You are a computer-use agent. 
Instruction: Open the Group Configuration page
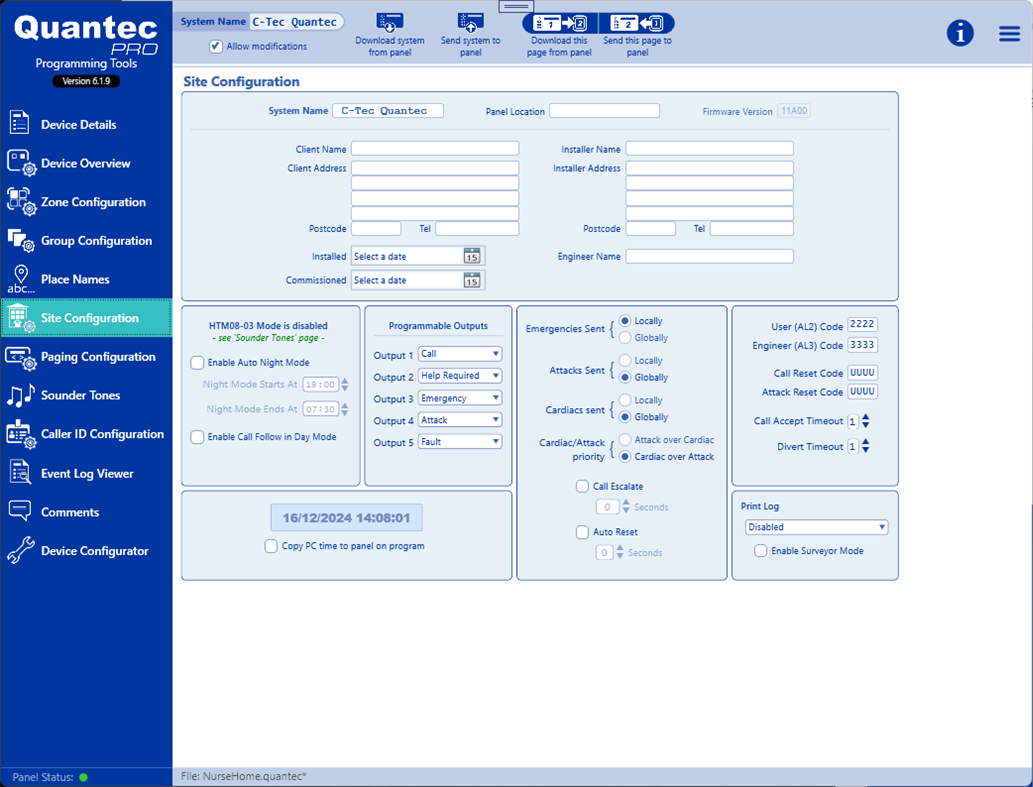[86, 241]
